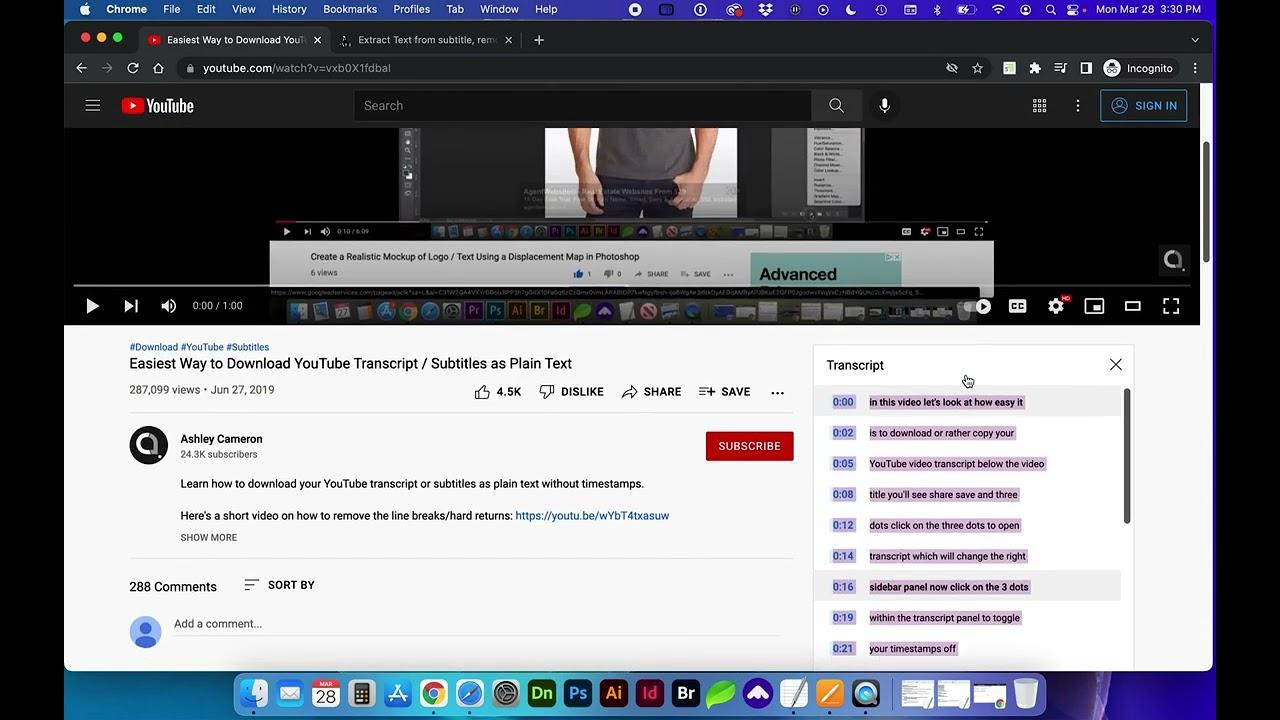Expand the description with SHOW MORE

tap(208, 537)
